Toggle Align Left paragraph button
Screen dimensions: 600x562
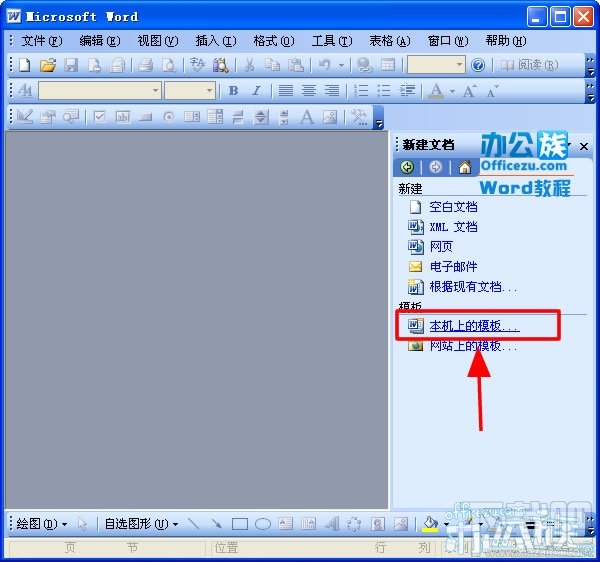(285, 91)
